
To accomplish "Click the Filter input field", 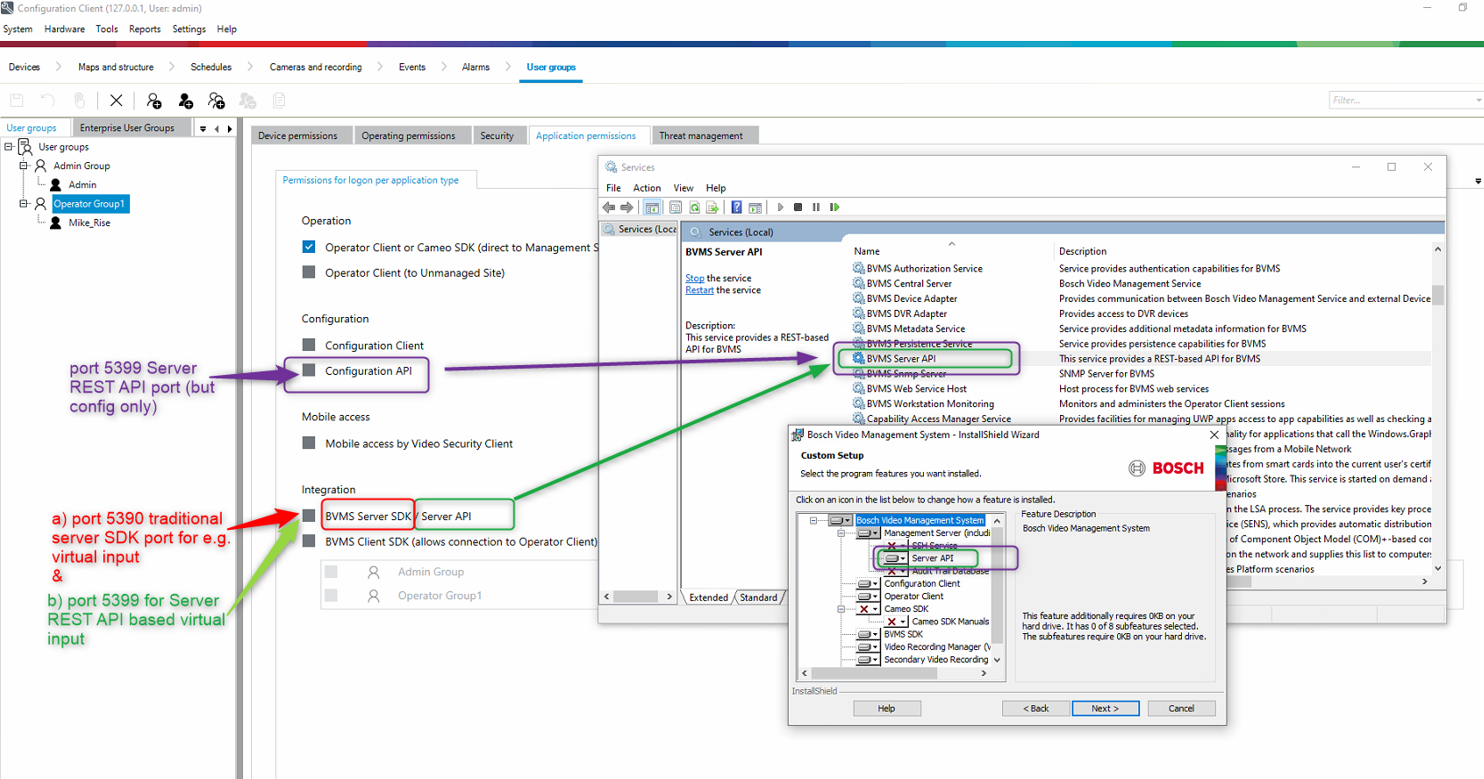I will pyautogui.click(x=1401, y=100).
